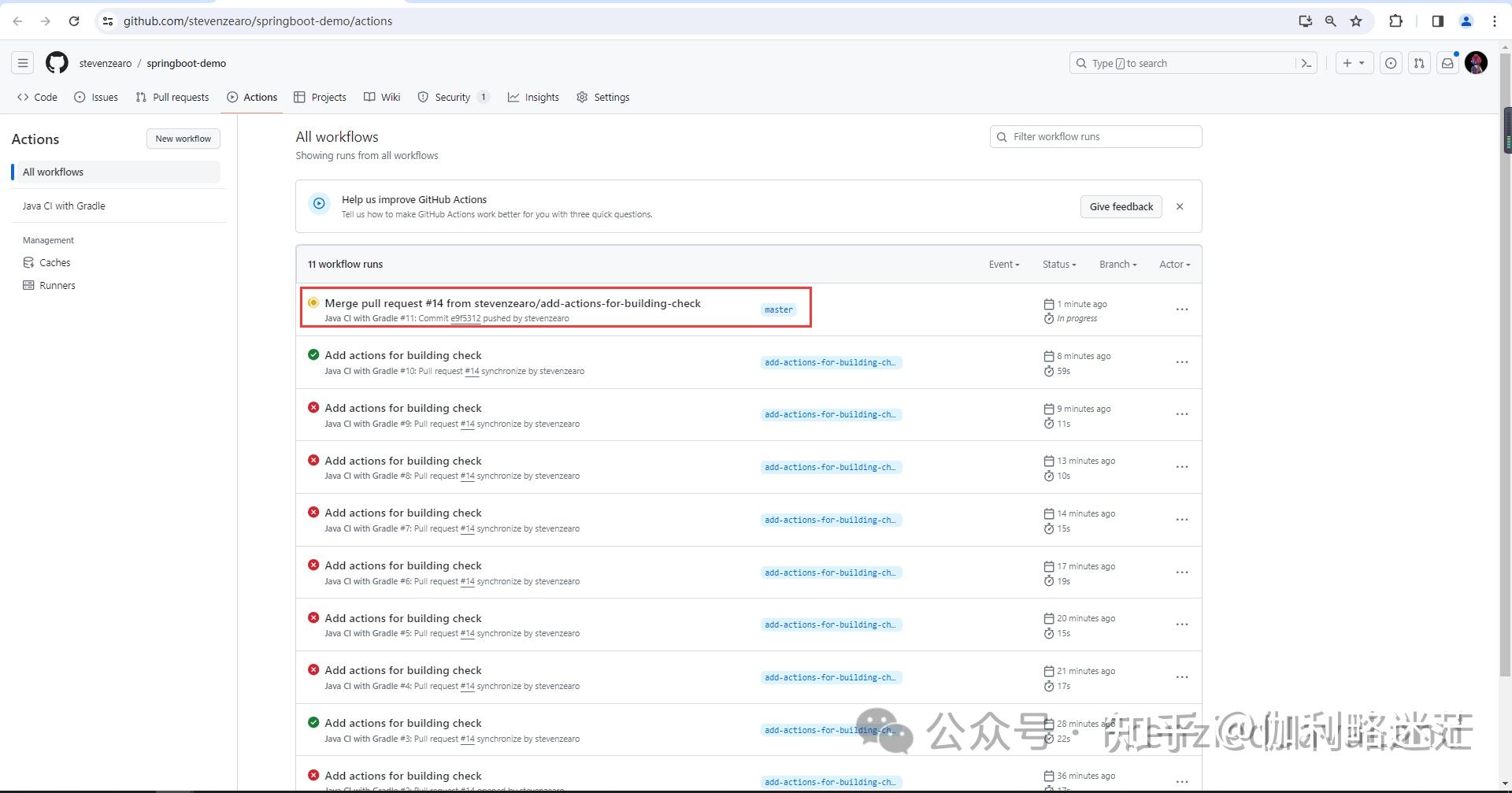Click the install GitHub app icon in address bar
Image resolution: width=1512 pixels, height=793 pixels.
pos(1305,21)
